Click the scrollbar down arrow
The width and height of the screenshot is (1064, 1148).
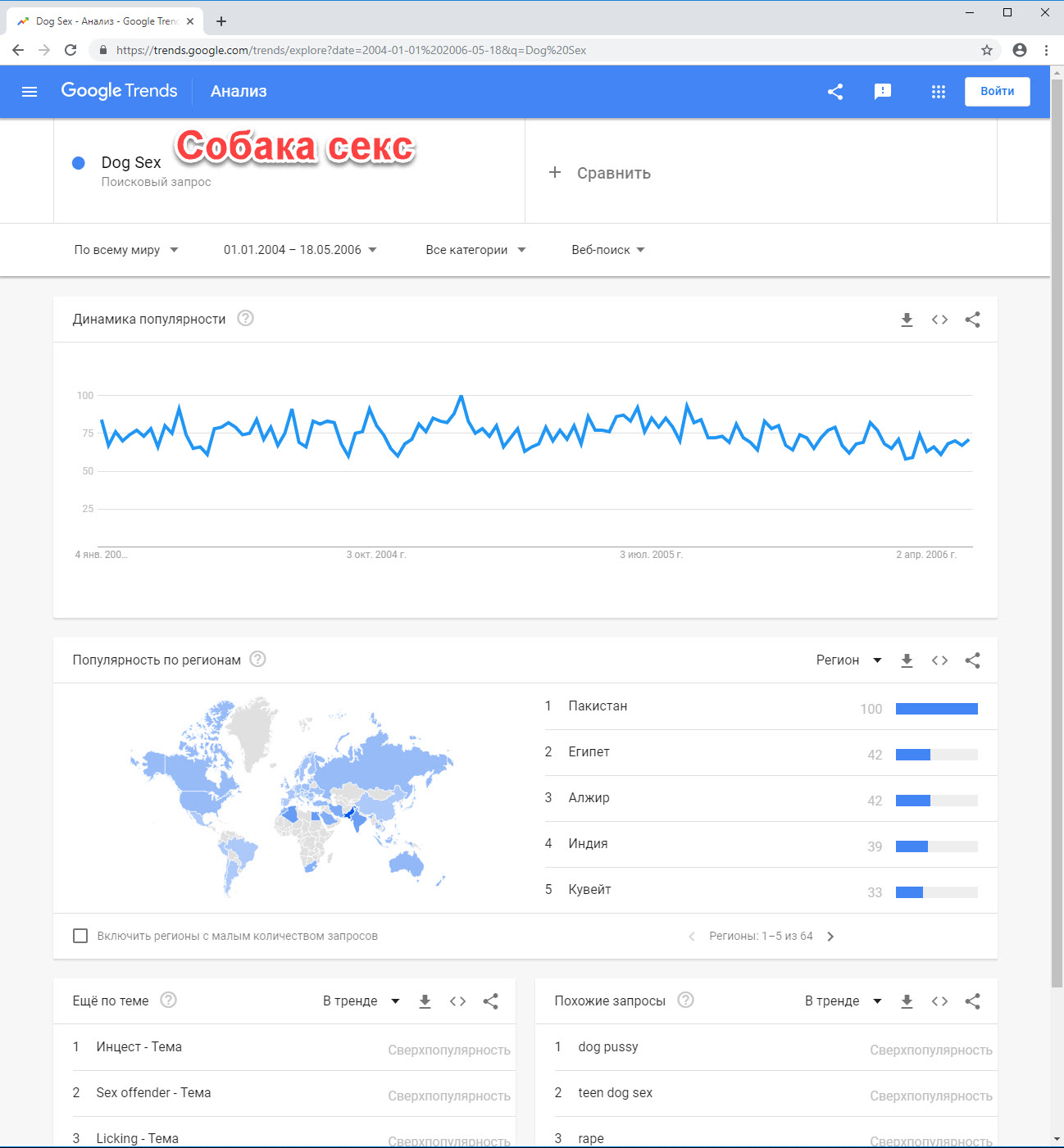click(1057, 1139)
